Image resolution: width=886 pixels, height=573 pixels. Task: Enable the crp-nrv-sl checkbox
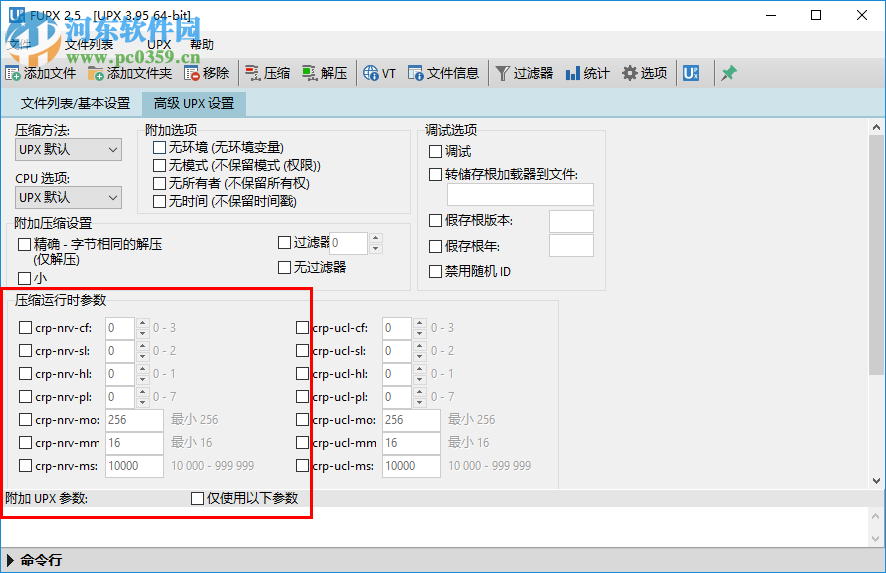pos(25,351)
